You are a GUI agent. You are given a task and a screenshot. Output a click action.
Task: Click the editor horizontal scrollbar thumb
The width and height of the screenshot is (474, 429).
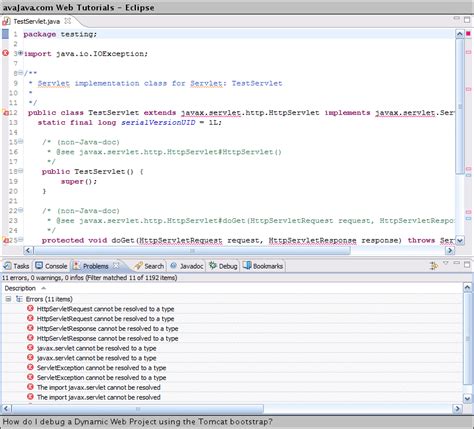[x=192, y=250]
